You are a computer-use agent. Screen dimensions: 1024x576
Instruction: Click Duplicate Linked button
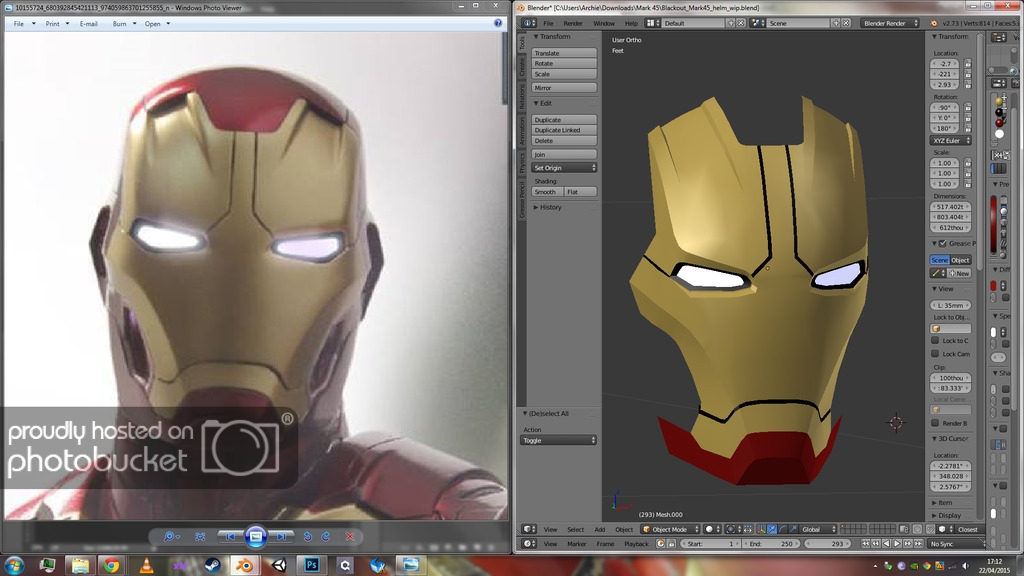pos(564,130)
